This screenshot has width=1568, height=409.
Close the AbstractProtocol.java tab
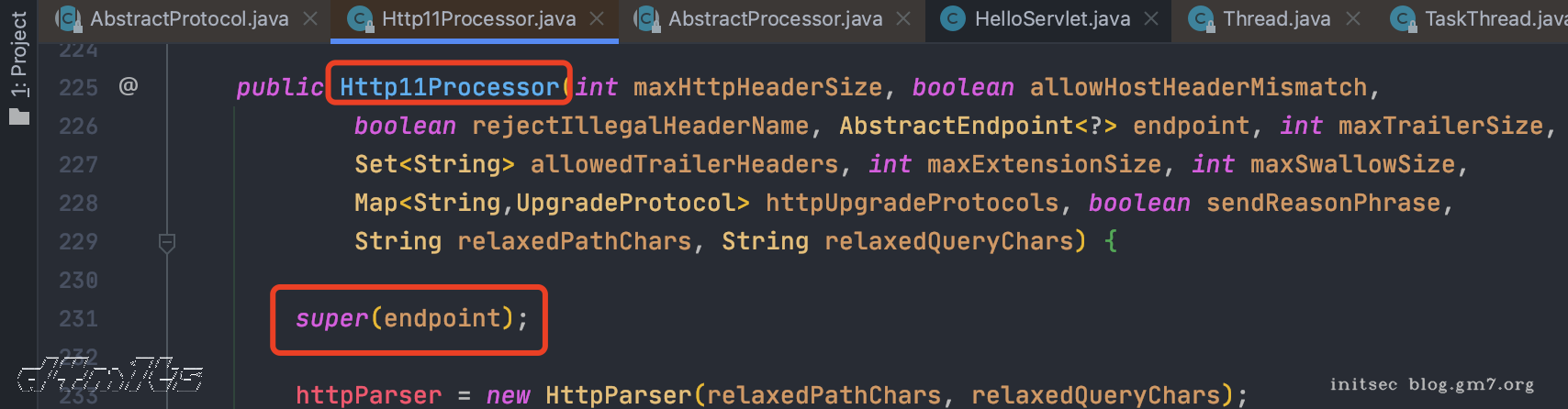[x=310, y=18]
